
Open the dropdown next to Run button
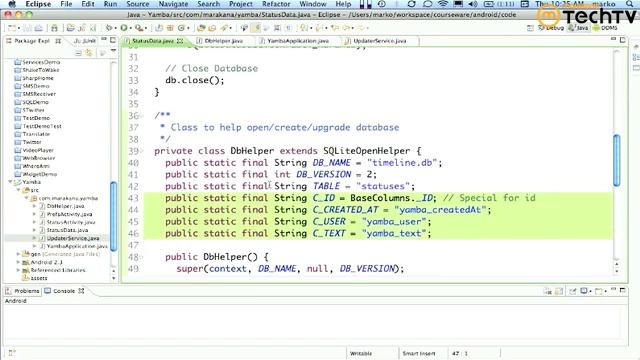pyautogui.click(x=130, y=29)
